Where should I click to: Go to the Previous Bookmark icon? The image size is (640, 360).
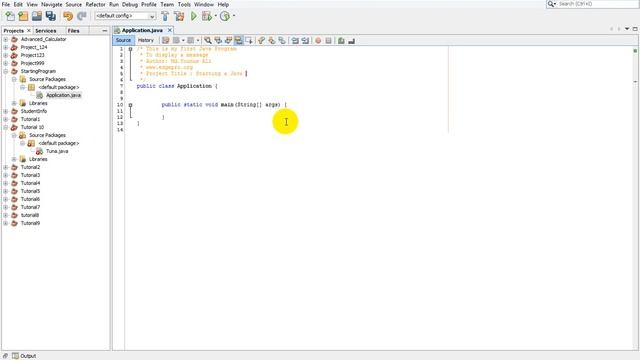coord(261,40)
